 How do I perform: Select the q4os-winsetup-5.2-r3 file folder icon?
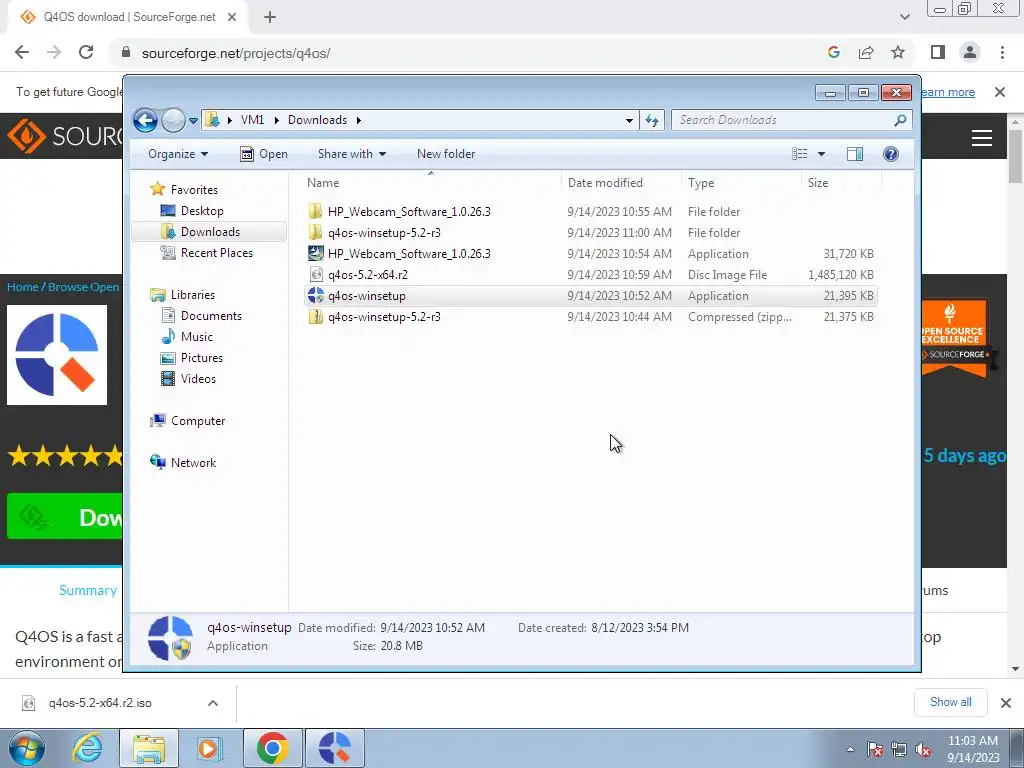coord(315,232)
